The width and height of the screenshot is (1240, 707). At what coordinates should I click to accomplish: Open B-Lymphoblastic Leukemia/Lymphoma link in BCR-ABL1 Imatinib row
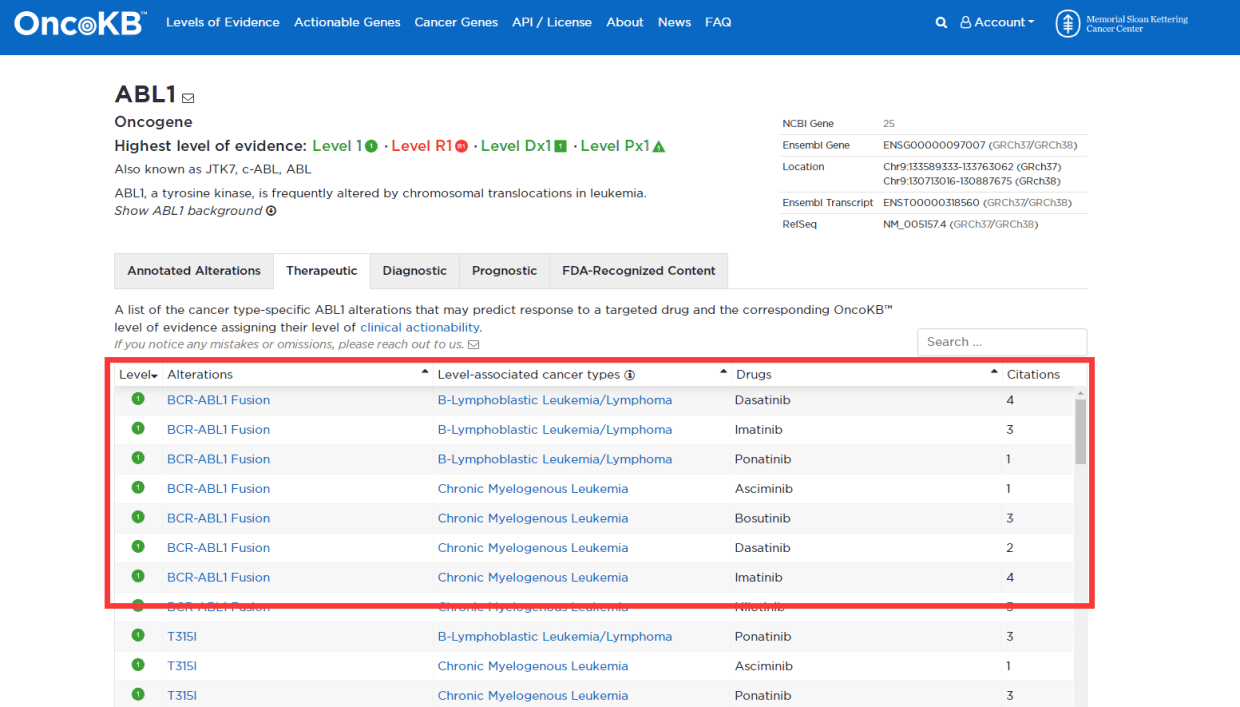pos(555,430)
